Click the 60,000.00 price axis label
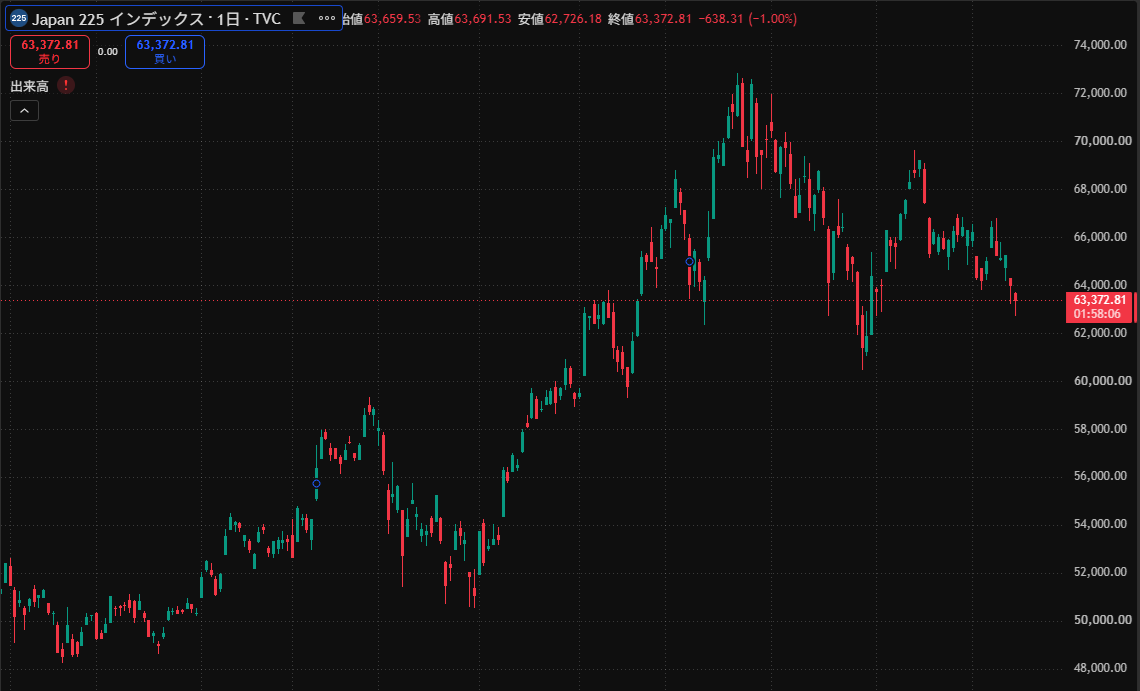Image resolution: width=1140 pixels, height=691 pixels. coord(1102,381)
